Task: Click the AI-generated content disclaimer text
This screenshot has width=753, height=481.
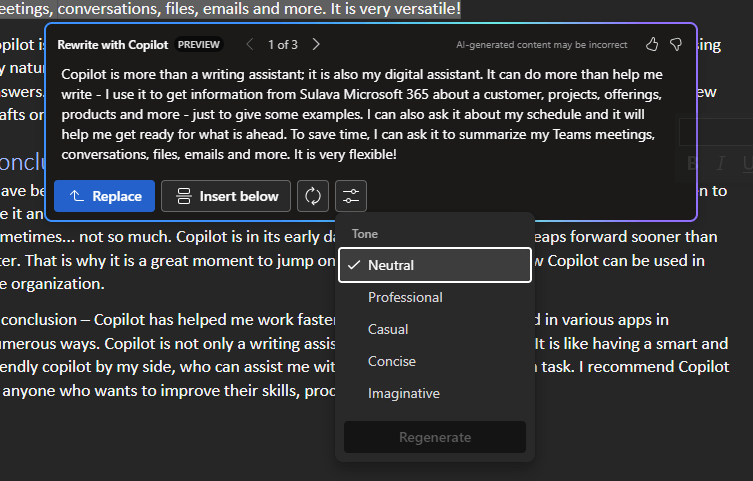Action: (x=541, y=45)
